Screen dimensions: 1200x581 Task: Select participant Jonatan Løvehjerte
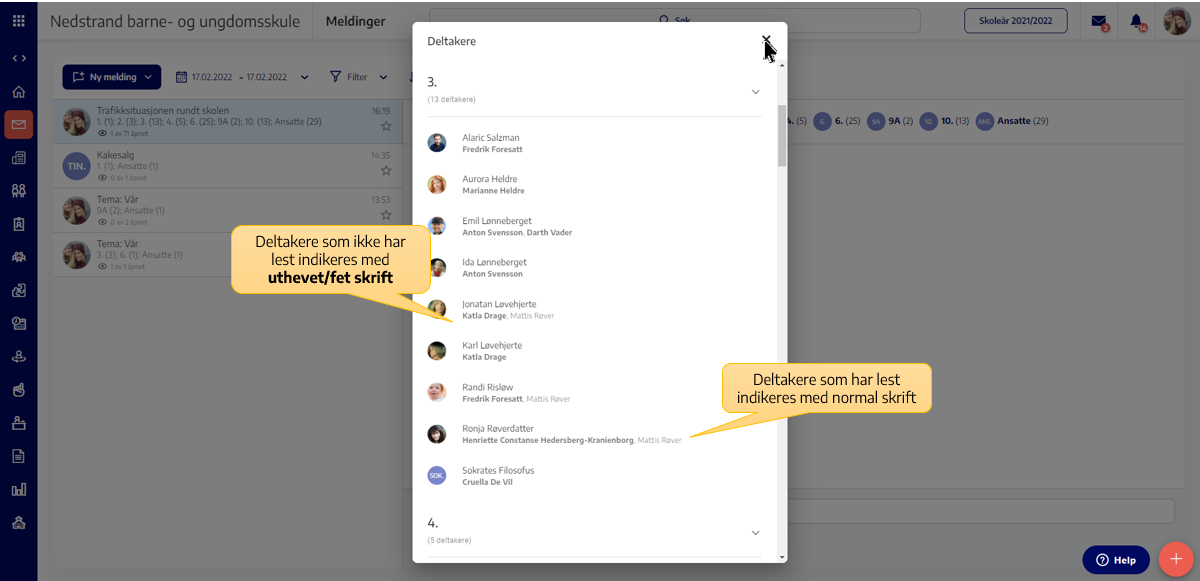(x=594, y=309)
